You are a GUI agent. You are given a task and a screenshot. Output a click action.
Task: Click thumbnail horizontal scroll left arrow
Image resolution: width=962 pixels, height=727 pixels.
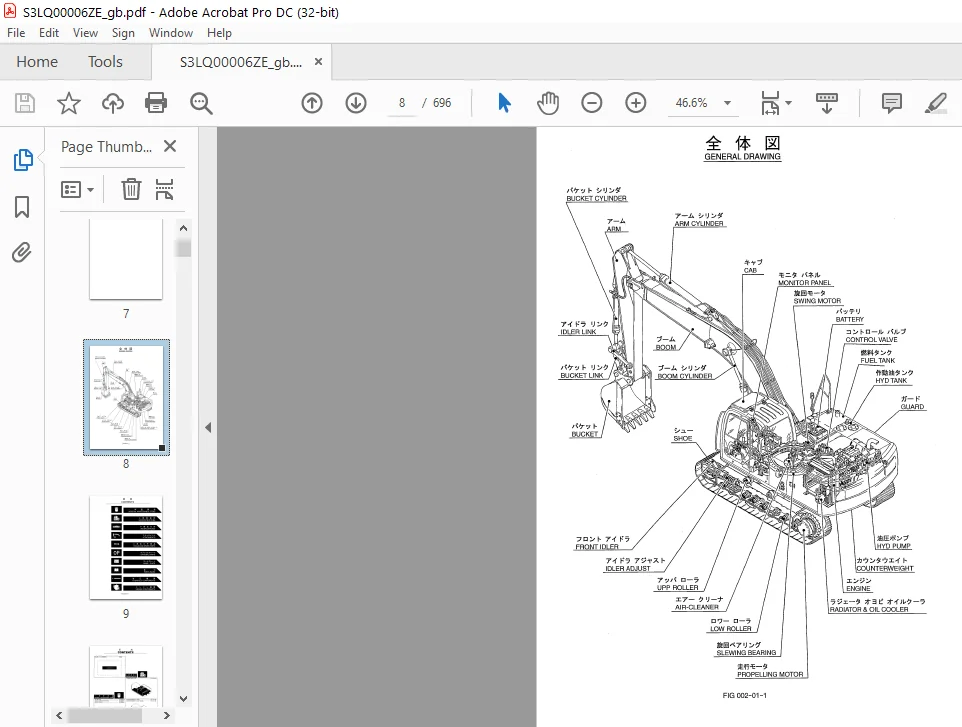tap(59, 715)
